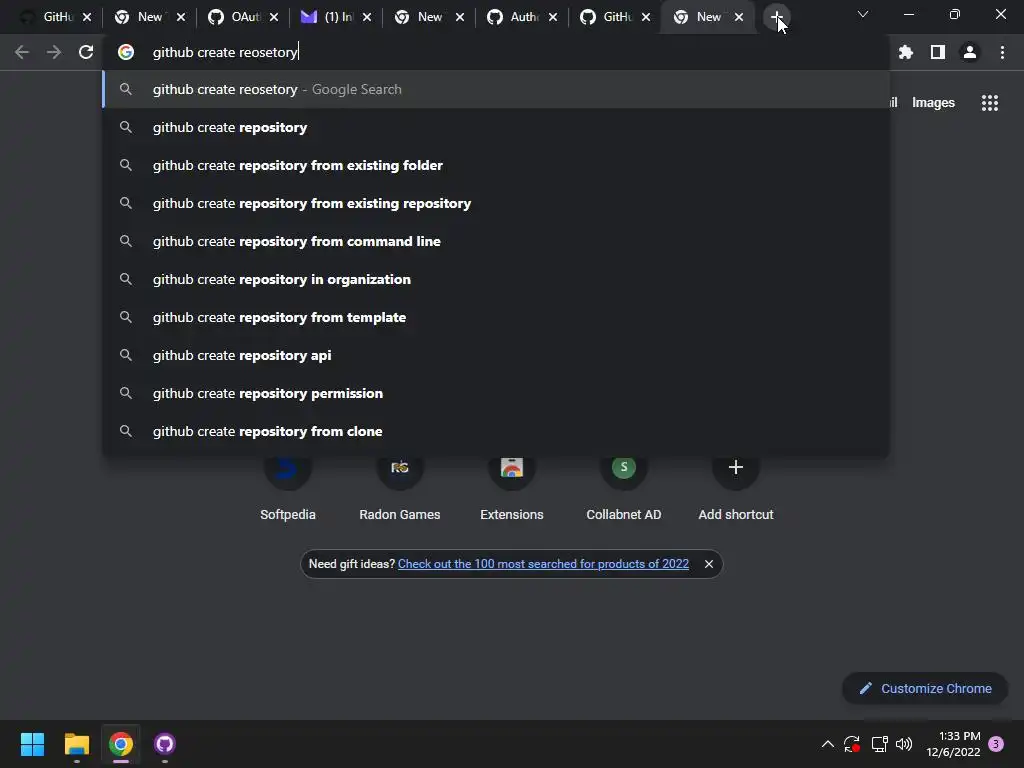Close the OAuth tab
1024x768 pixels.
click(x=274, y=18)
